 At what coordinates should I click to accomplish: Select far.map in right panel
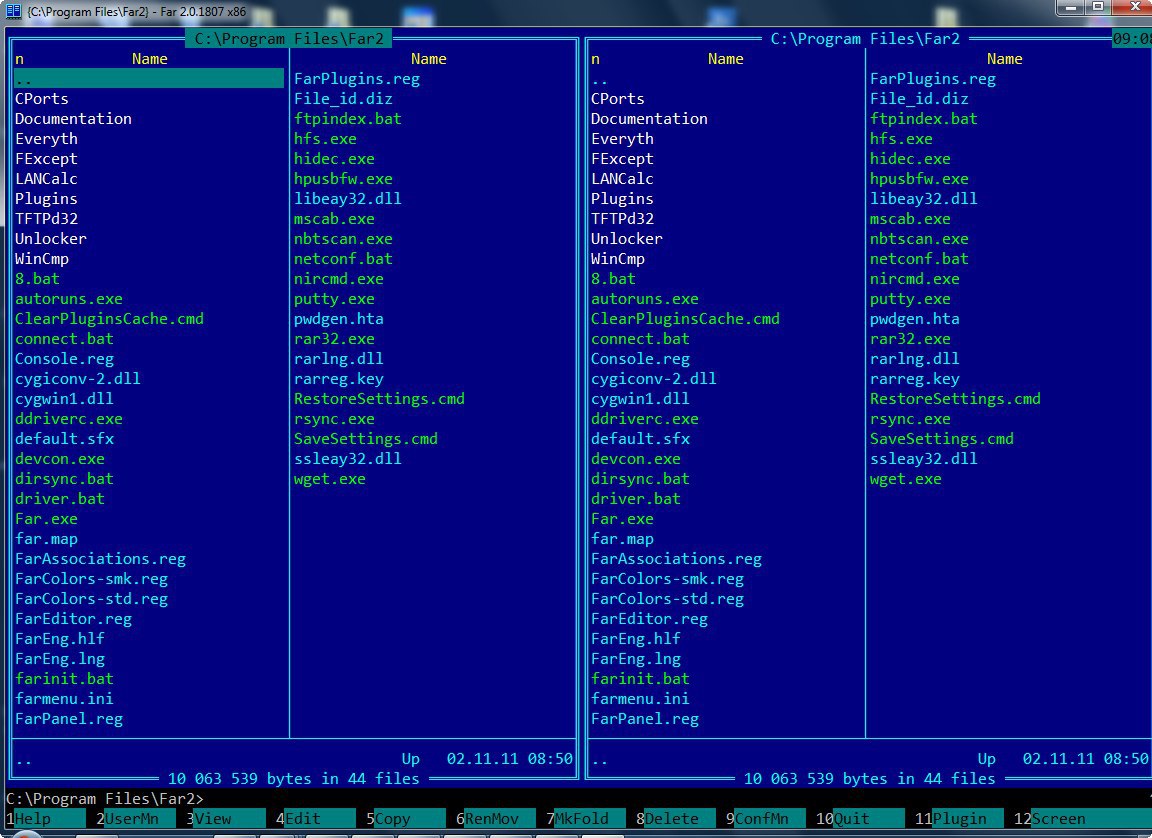coord(622,539)
